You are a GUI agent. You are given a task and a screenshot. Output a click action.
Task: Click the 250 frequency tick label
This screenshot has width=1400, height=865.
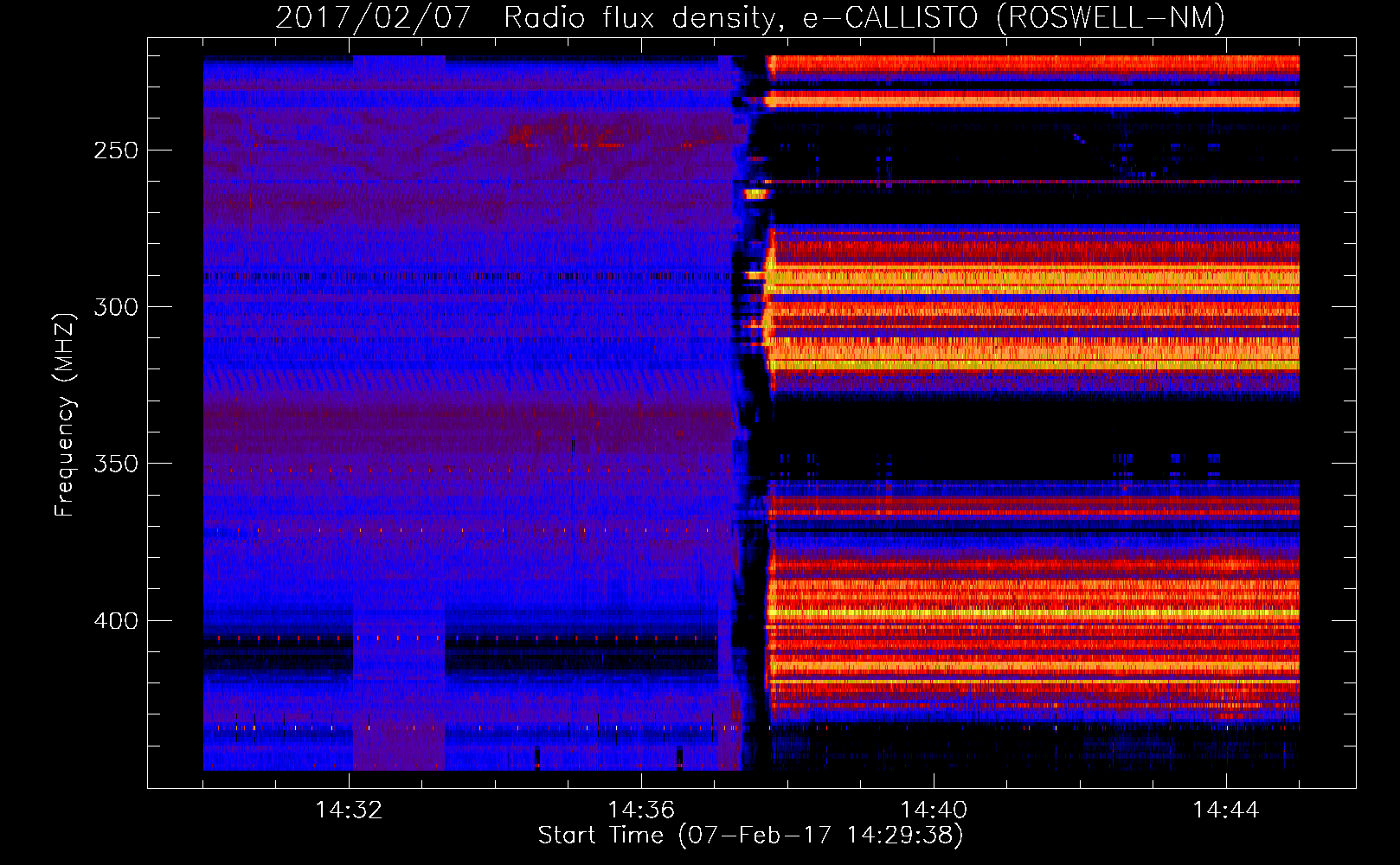tap(116, 151)
